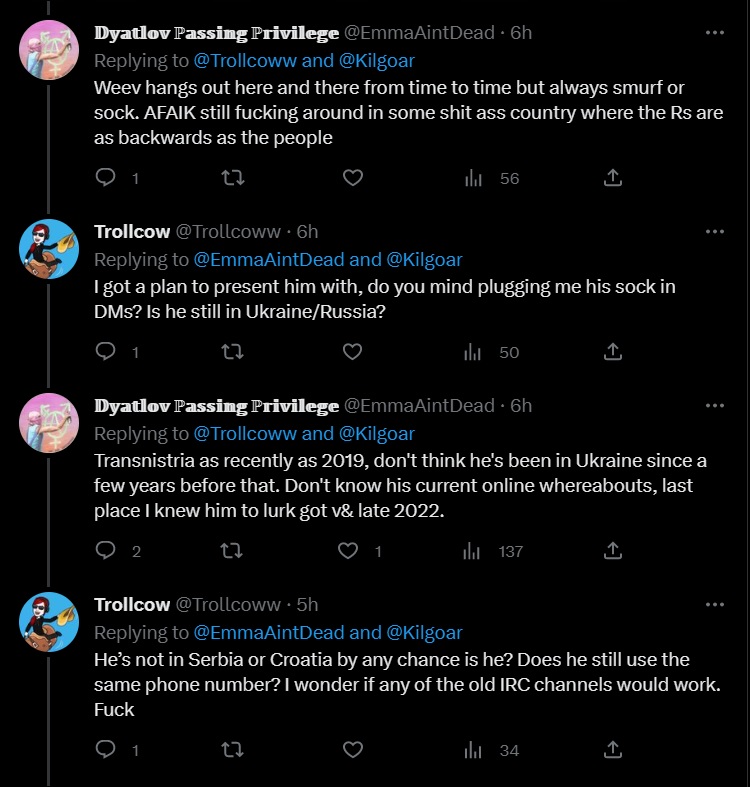
Task: Retweet the Transnistria tweet
Action: [231, 551]
